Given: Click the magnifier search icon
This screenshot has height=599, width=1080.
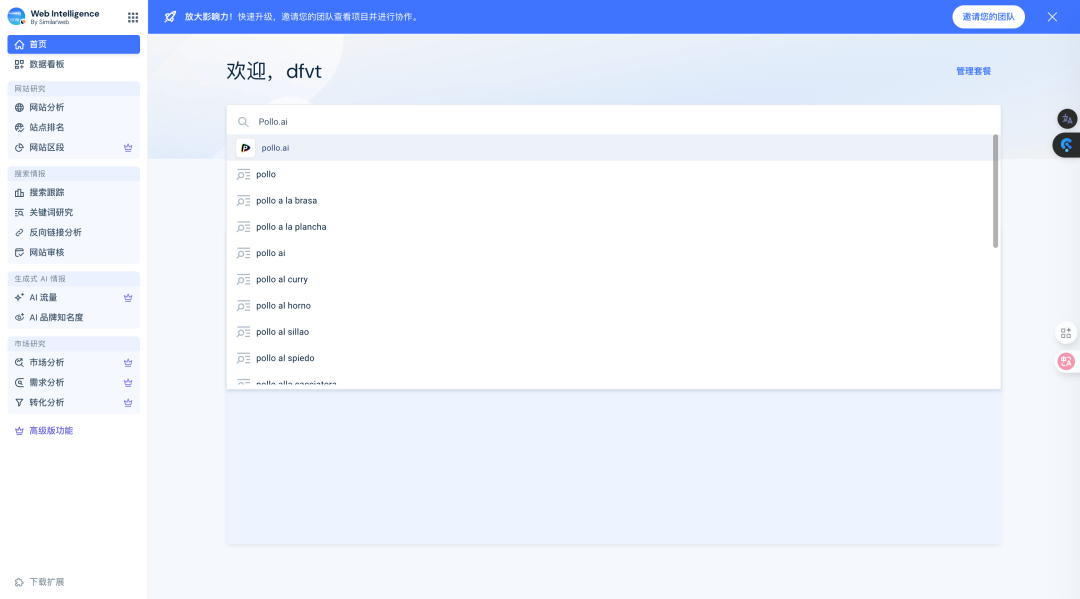Looking at the screenshot, I should click(243, 122).
